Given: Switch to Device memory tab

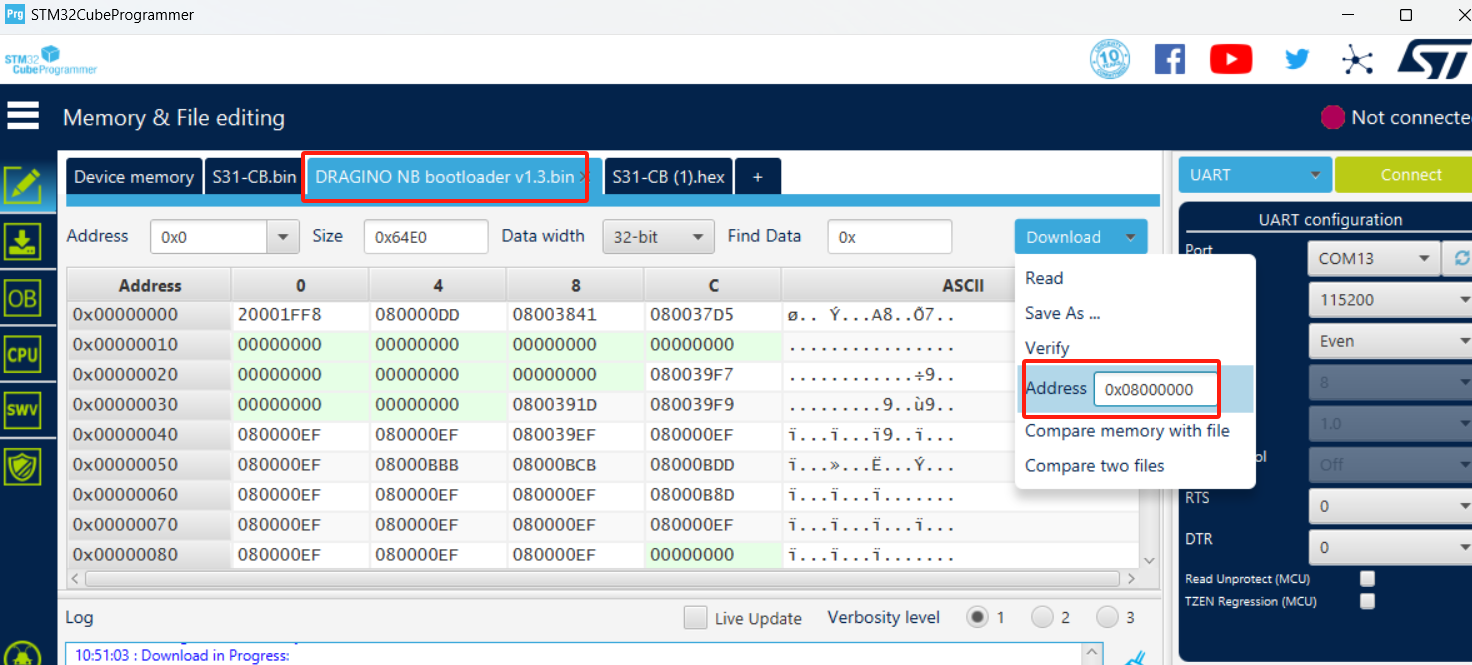Looking at the screenshot, I should (x=134, y=177).
